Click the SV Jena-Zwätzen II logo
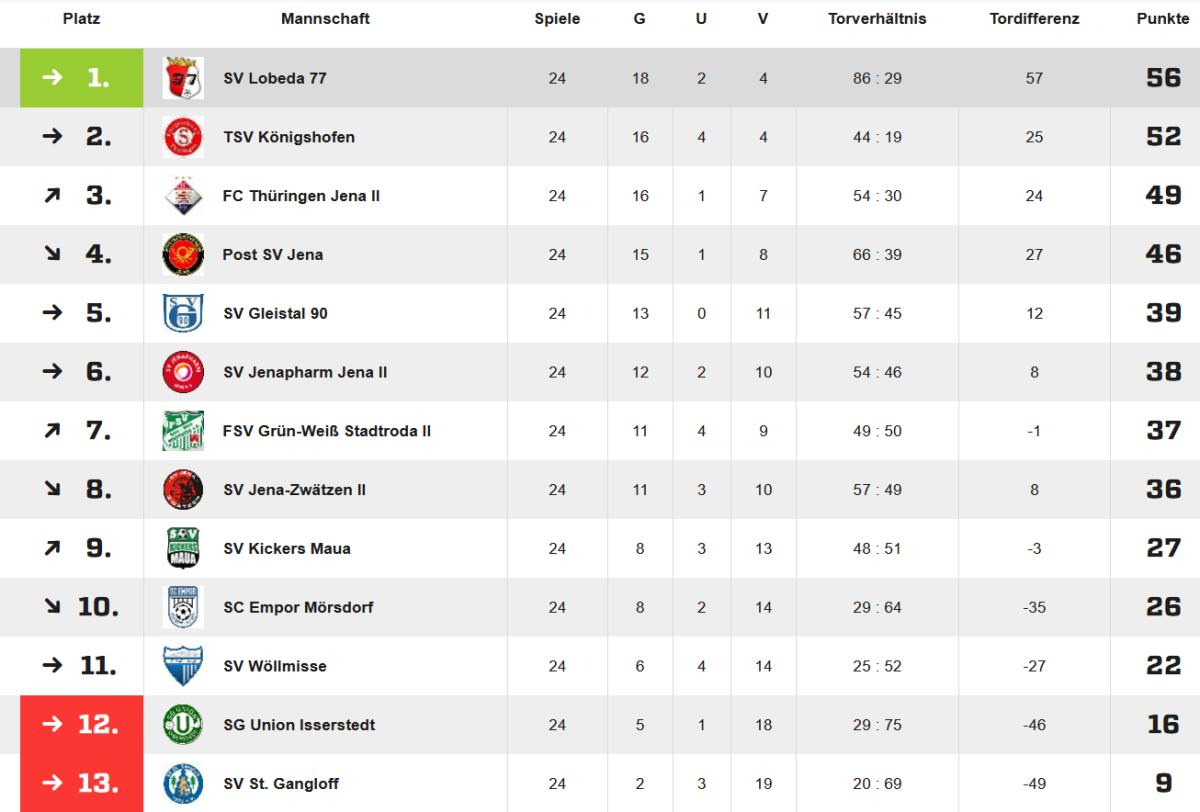The image size is (1200, 812). point(183,490)
